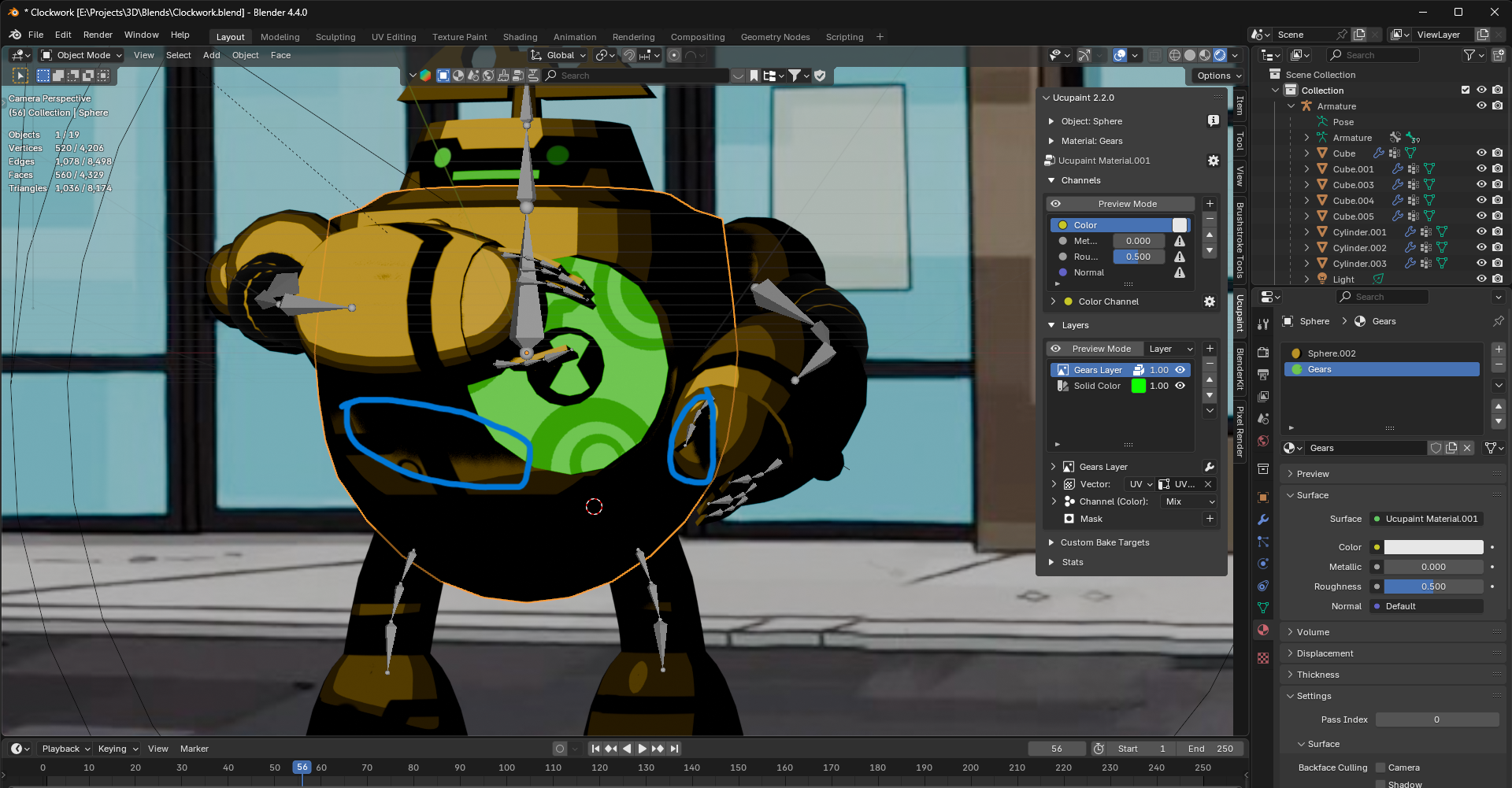The width and height of the screenshot is (1512, 788).
Task: Remove the Vector UV map entry
Action: [x=1208, y=484]
